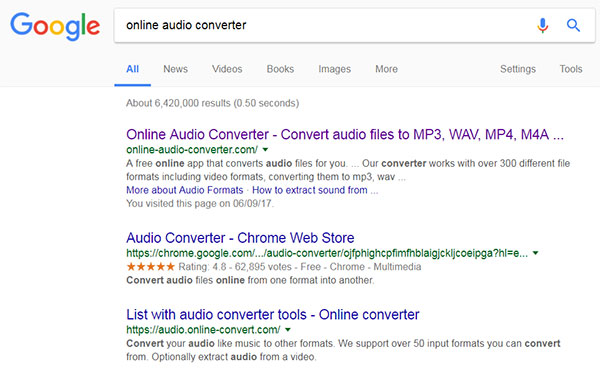Click the microphone voice search icon

(542, 26)
